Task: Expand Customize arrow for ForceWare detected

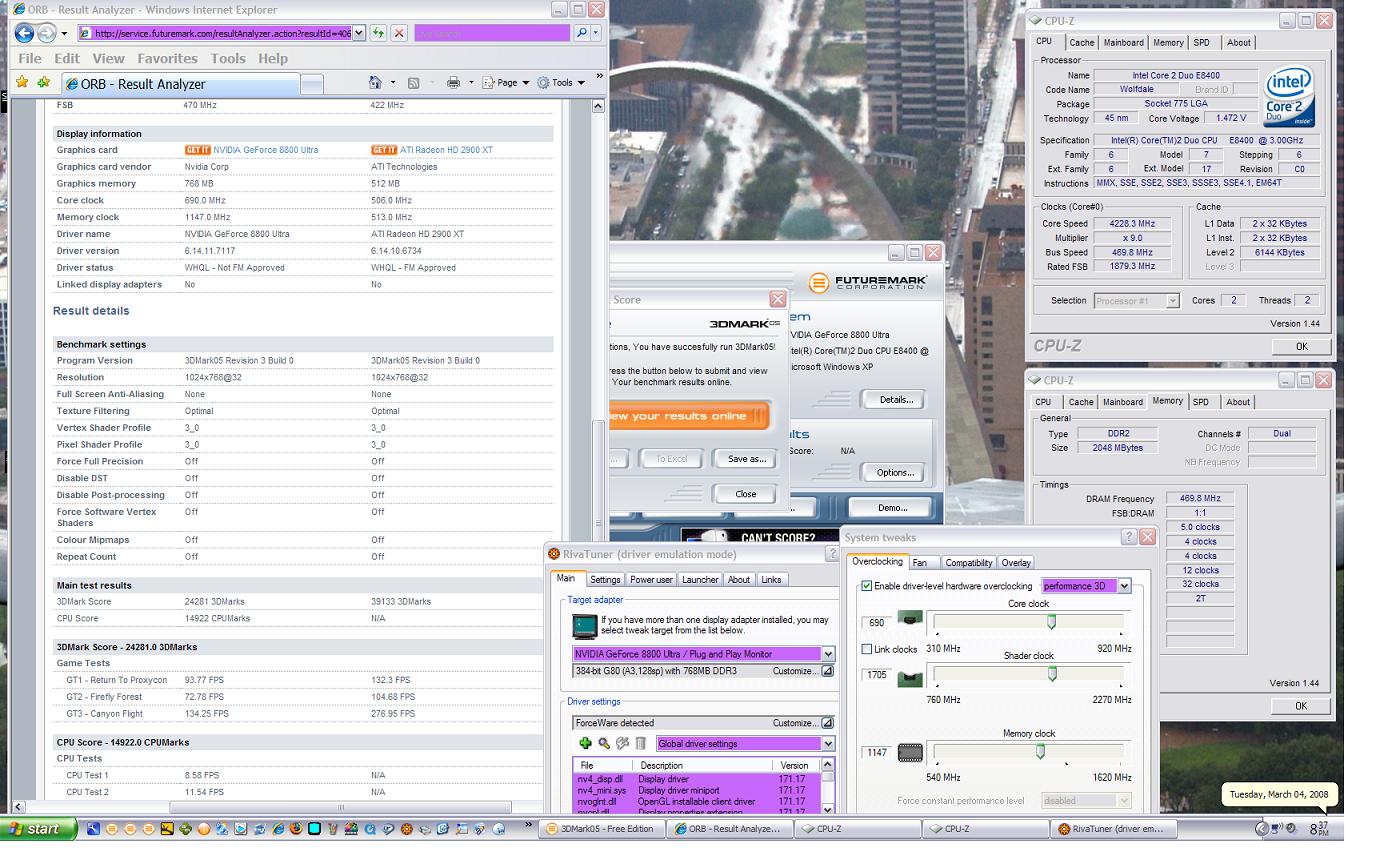Action: pos(827,723)
